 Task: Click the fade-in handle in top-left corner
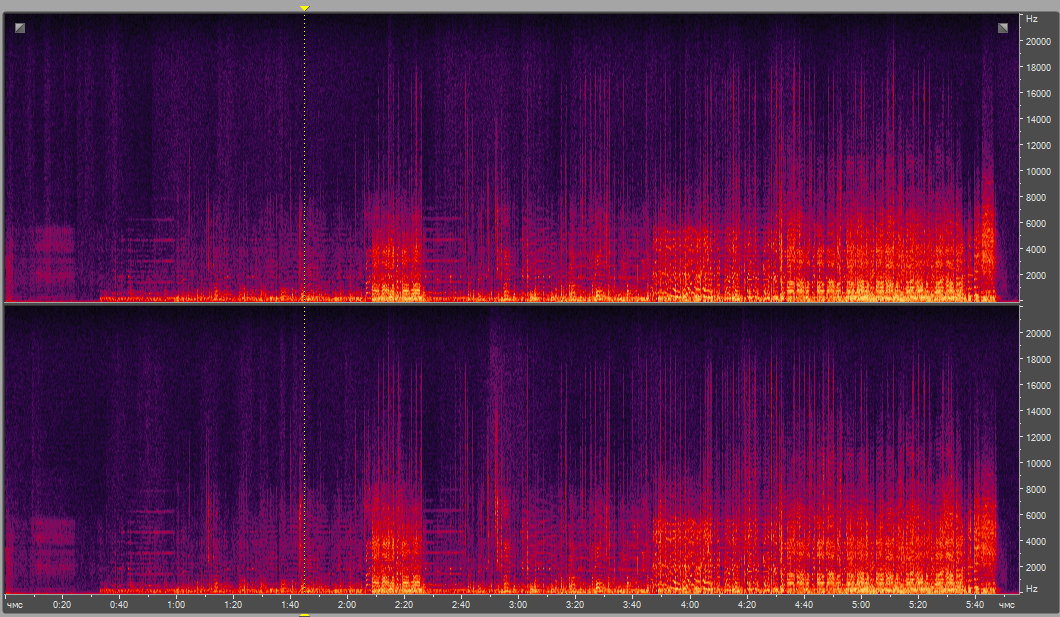point(20,28)
